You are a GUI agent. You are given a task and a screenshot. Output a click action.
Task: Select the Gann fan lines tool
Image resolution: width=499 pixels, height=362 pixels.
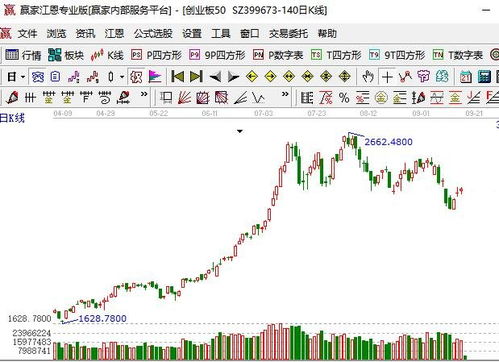(184, 98)
